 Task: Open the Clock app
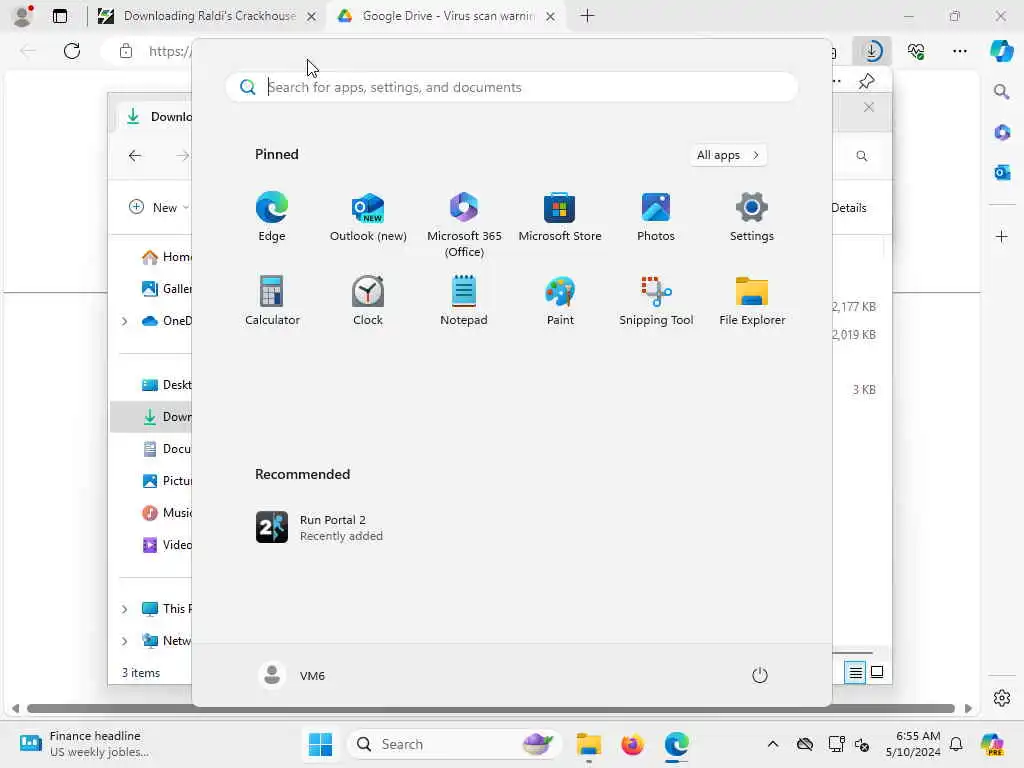368,300
